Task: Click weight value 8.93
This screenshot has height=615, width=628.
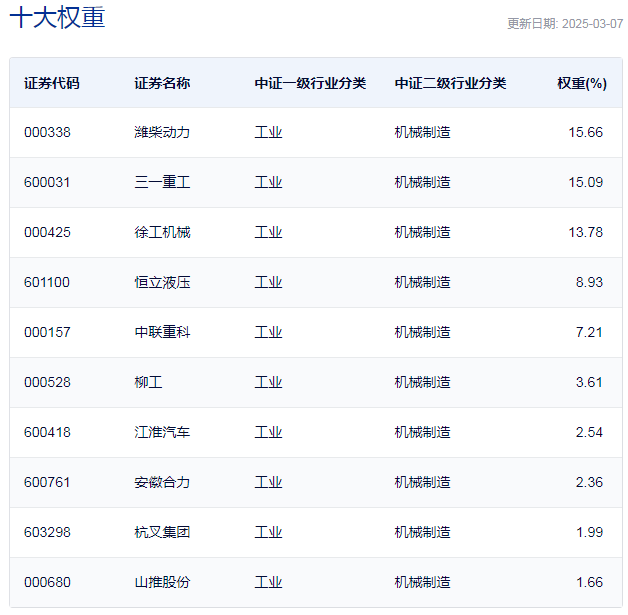Action: (x=589, y=283)
